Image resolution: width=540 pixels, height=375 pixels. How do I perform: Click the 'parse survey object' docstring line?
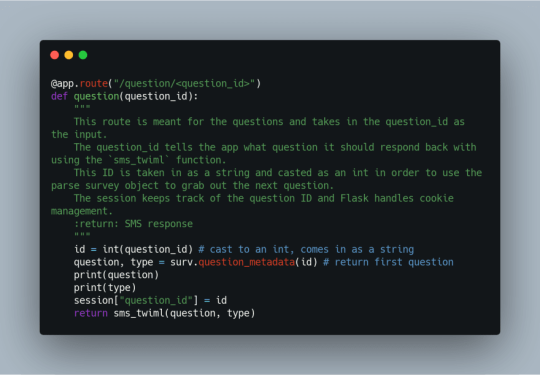click(x=192, y=186)
